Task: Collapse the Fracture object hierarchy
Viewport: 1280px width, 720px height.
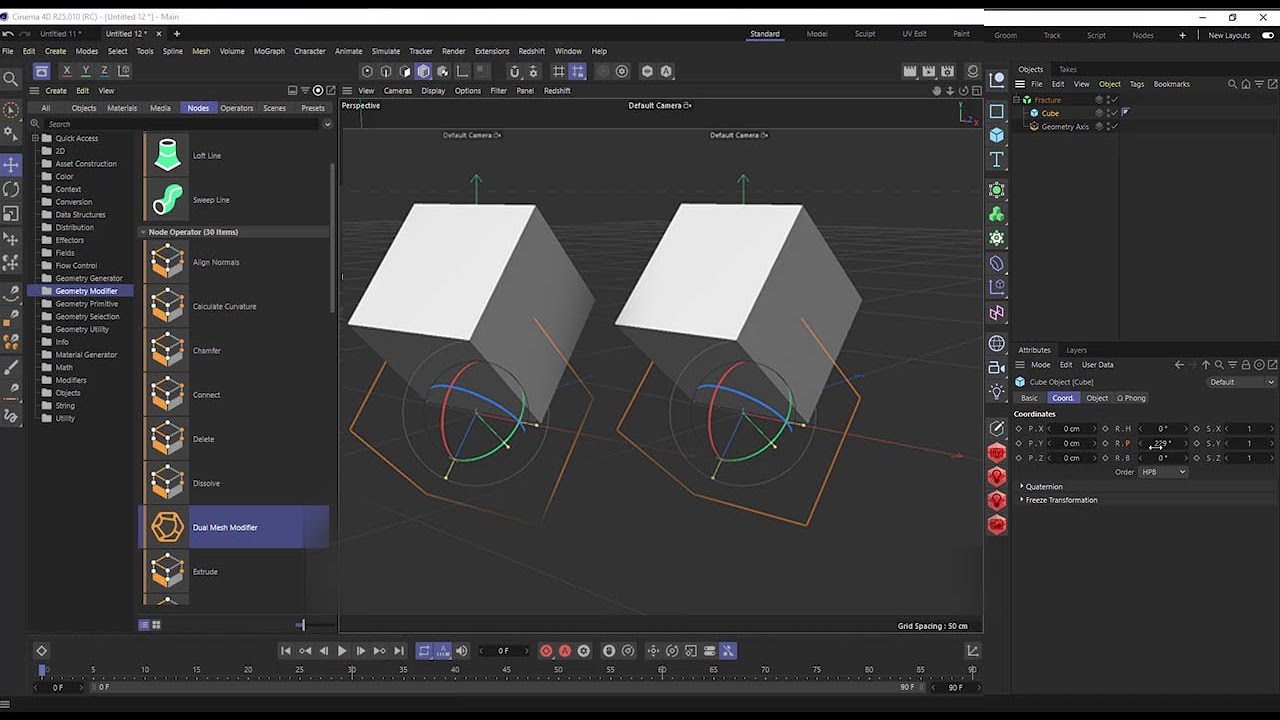Action: pyautogui.click(x=1017, y=100)
